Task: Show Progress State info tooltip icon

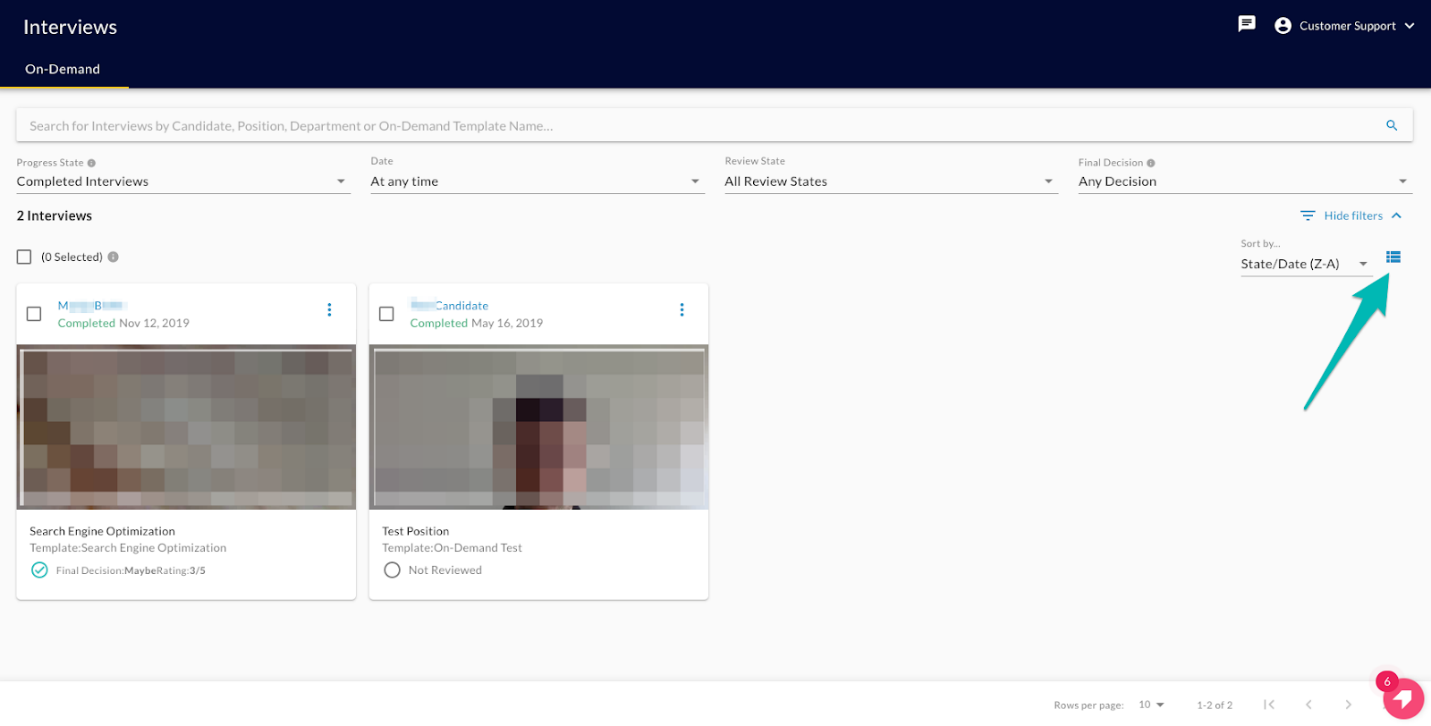Action: [92, 163]
